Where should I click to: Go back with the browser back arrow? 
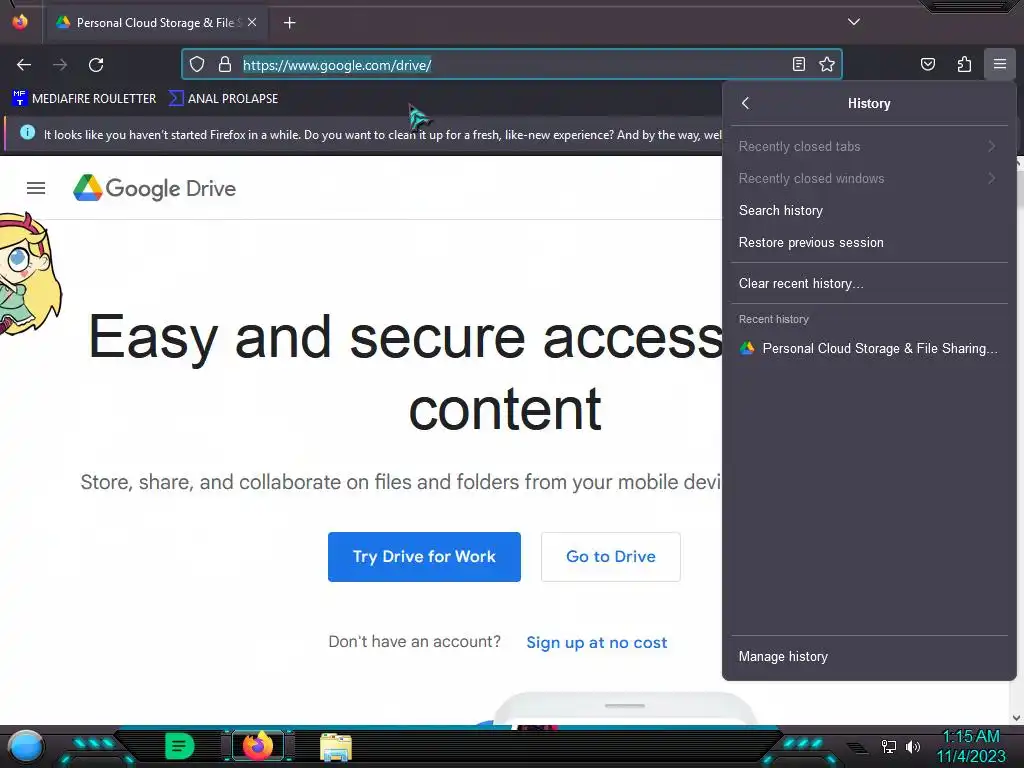click(x=24, y=65)
